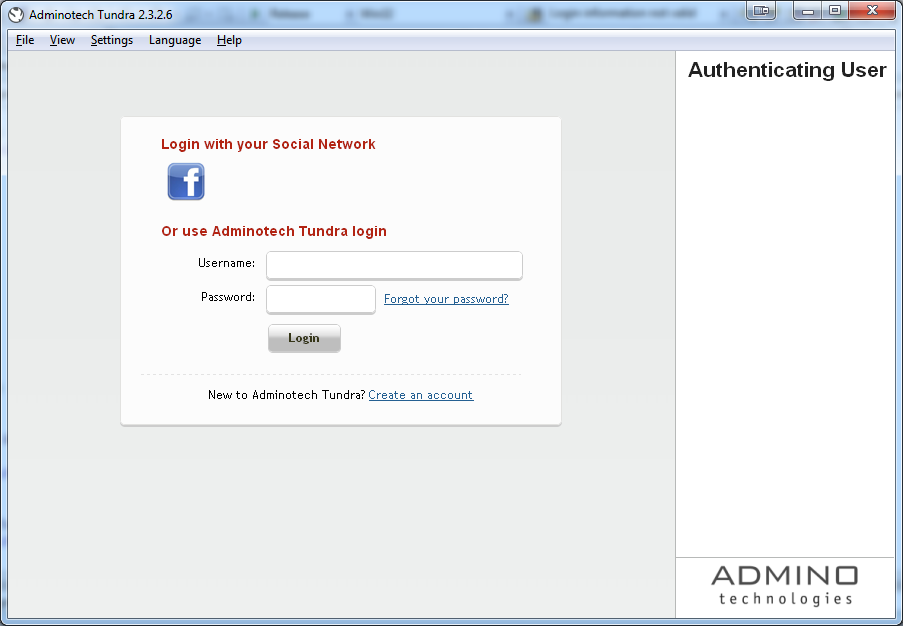Viewport: 903px width, 626px height.
Task: Focus the Username input field
Action: click(x=394, y=265)
